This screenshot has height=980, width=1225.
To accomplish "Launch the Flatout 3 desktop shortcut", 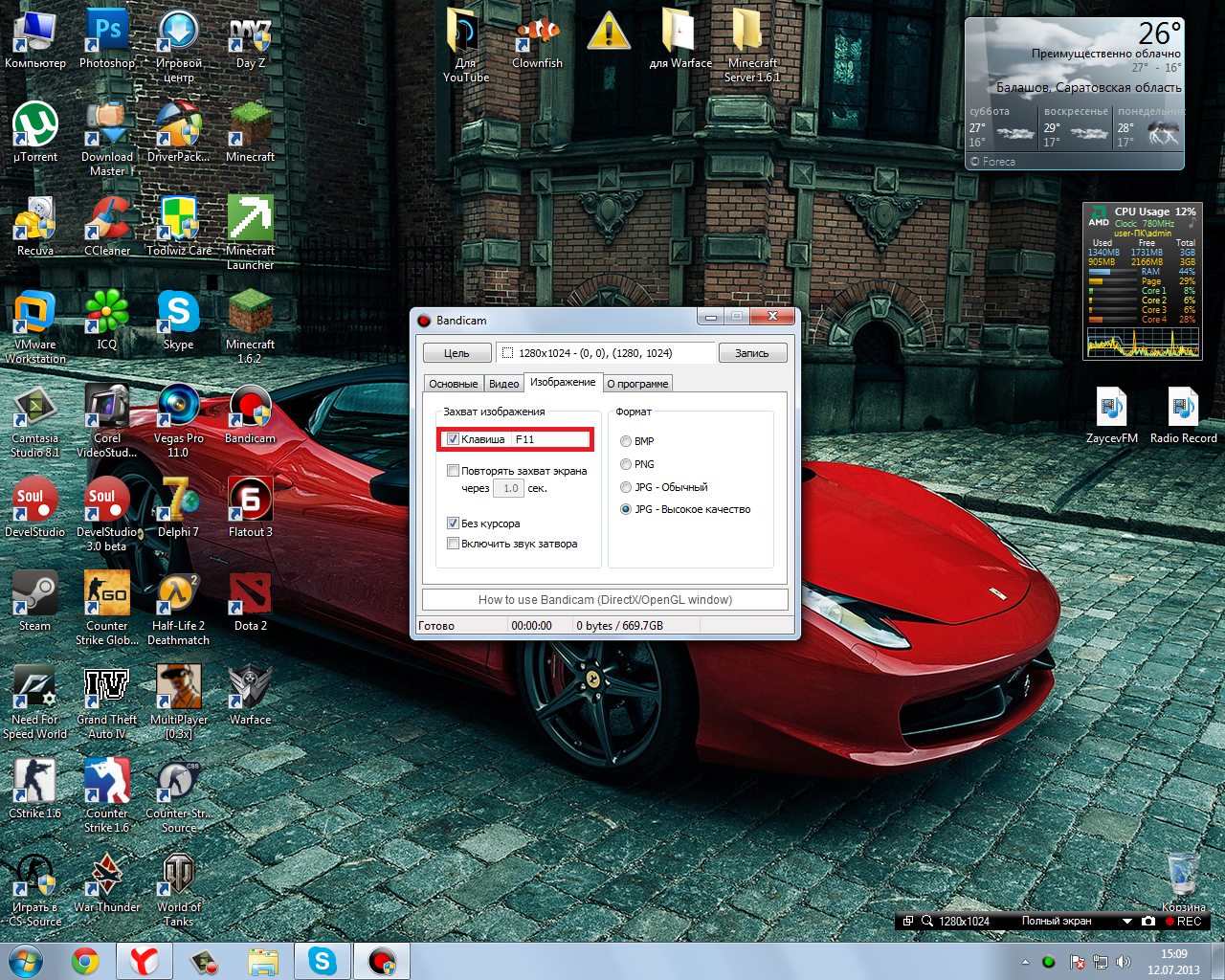I will [x=251, y=509].
